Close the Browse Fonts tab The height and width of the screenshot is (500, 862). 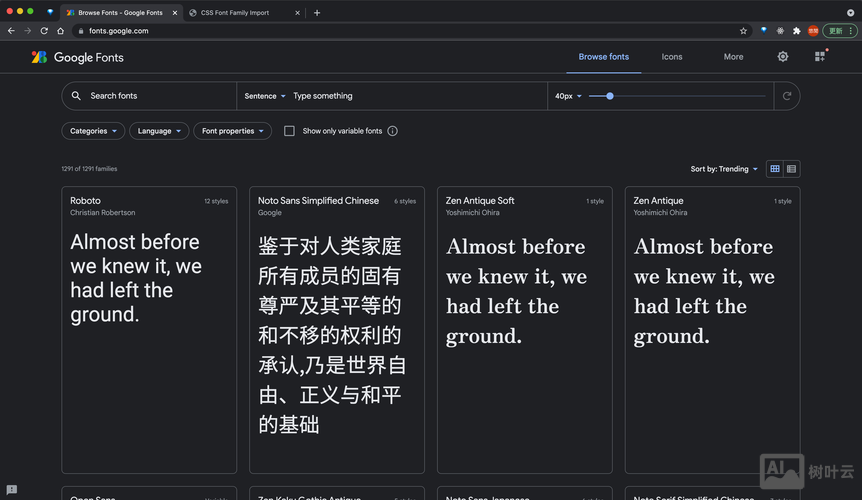(175, 13)
